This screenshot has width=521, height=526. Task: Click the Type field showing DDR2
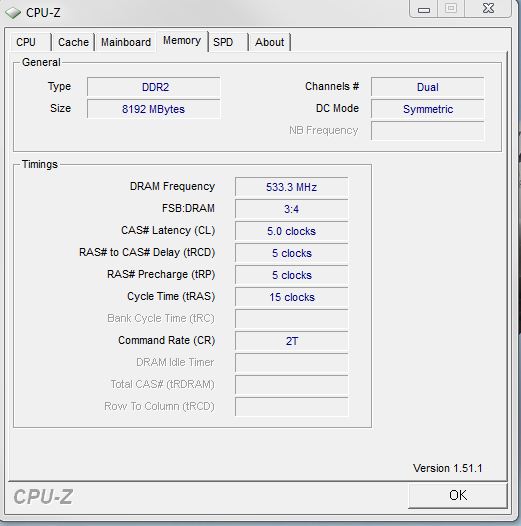[154, 87]
